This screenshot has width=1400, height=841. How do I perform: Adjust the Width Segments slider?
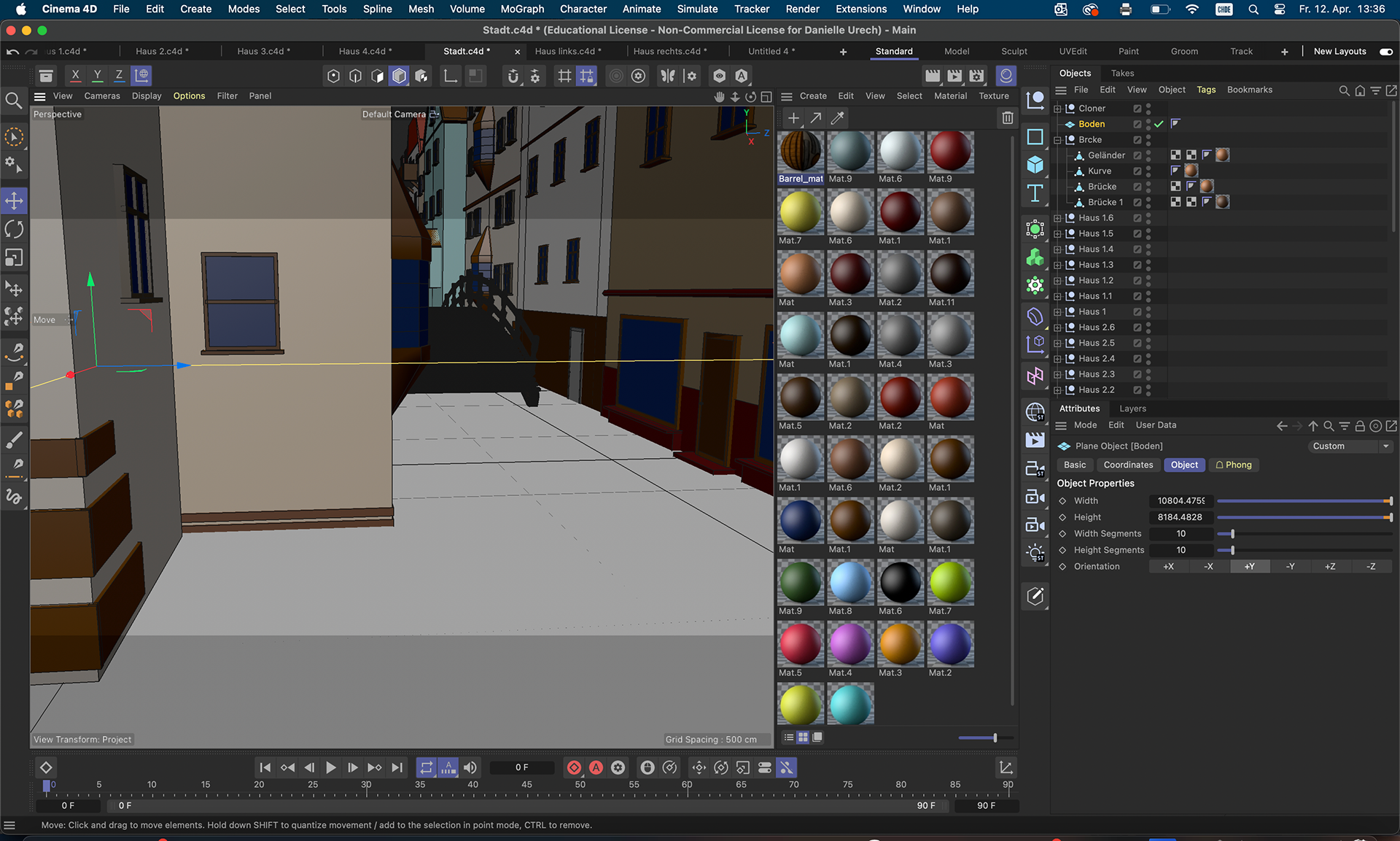pos(1232,534)
